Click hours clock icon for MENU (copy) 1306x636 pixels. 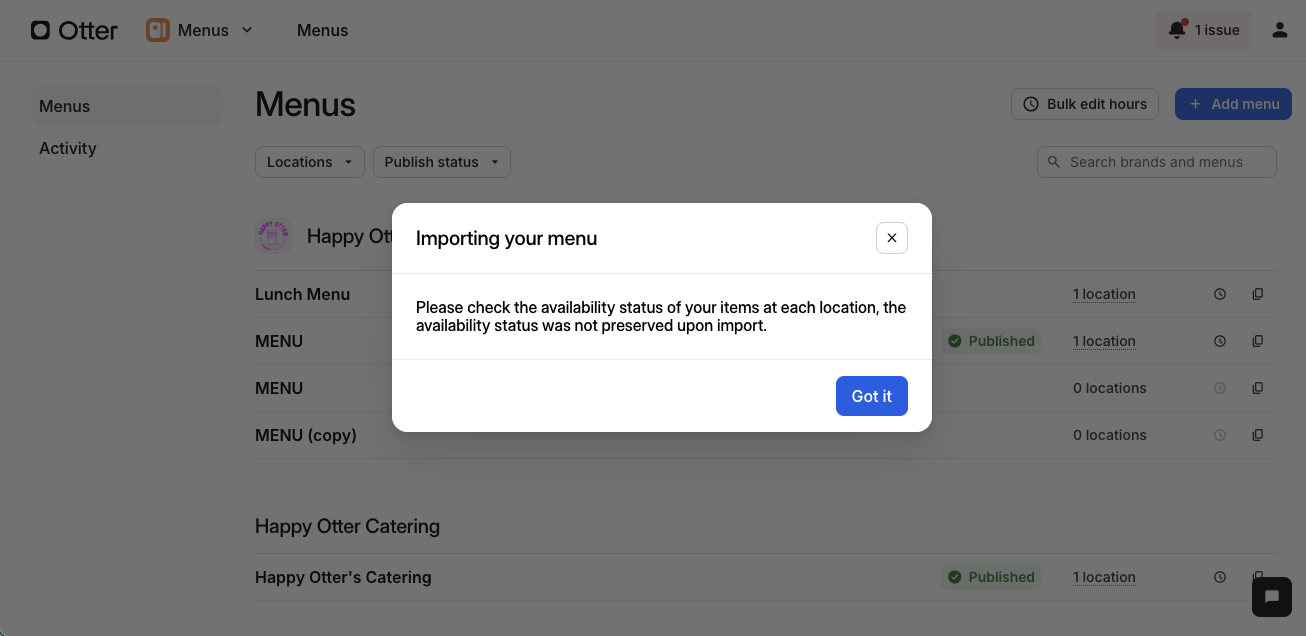[1220, 435]
